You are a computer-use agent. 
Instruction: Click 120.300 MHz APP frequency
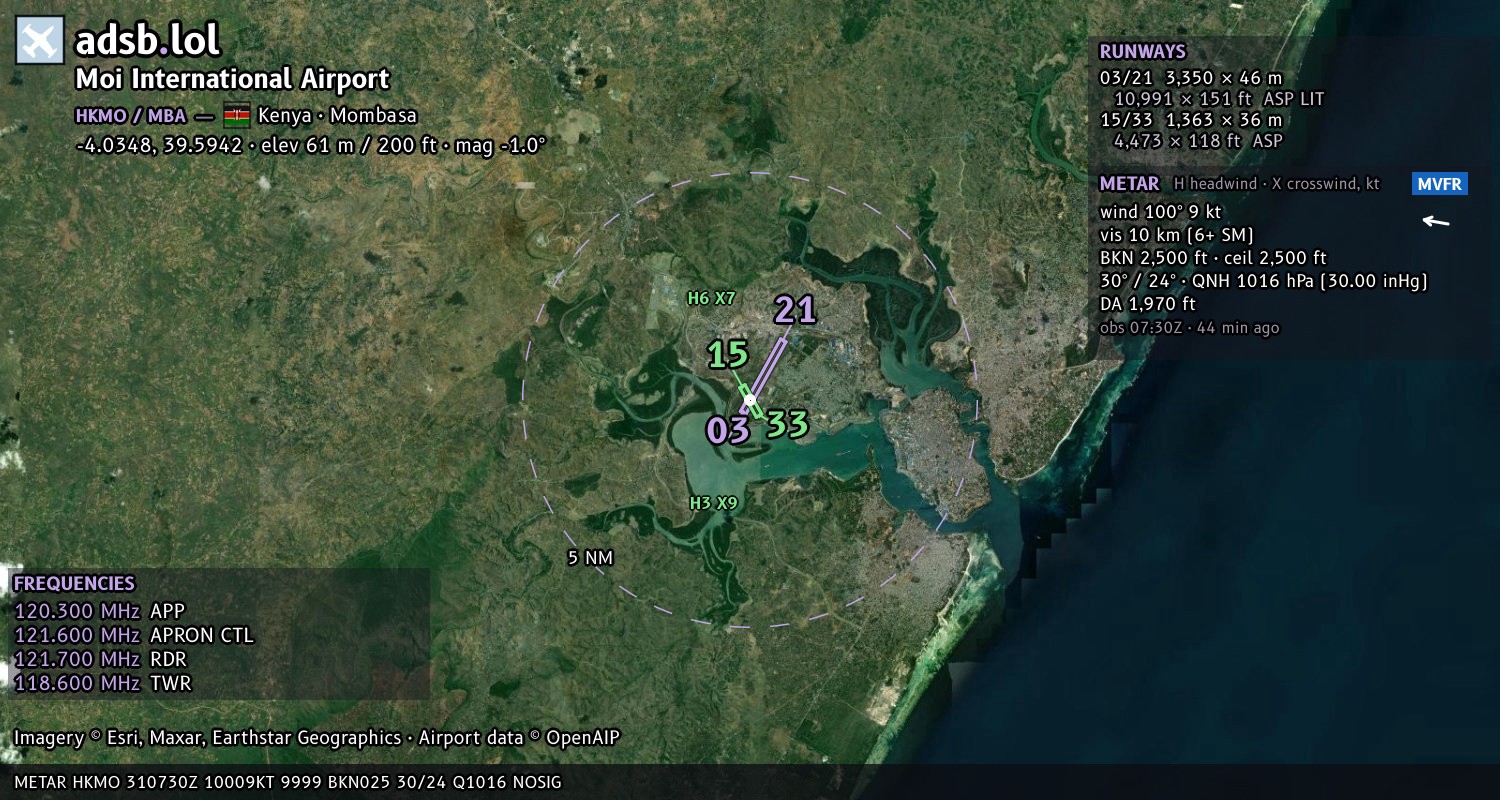[x=100, y=611]
